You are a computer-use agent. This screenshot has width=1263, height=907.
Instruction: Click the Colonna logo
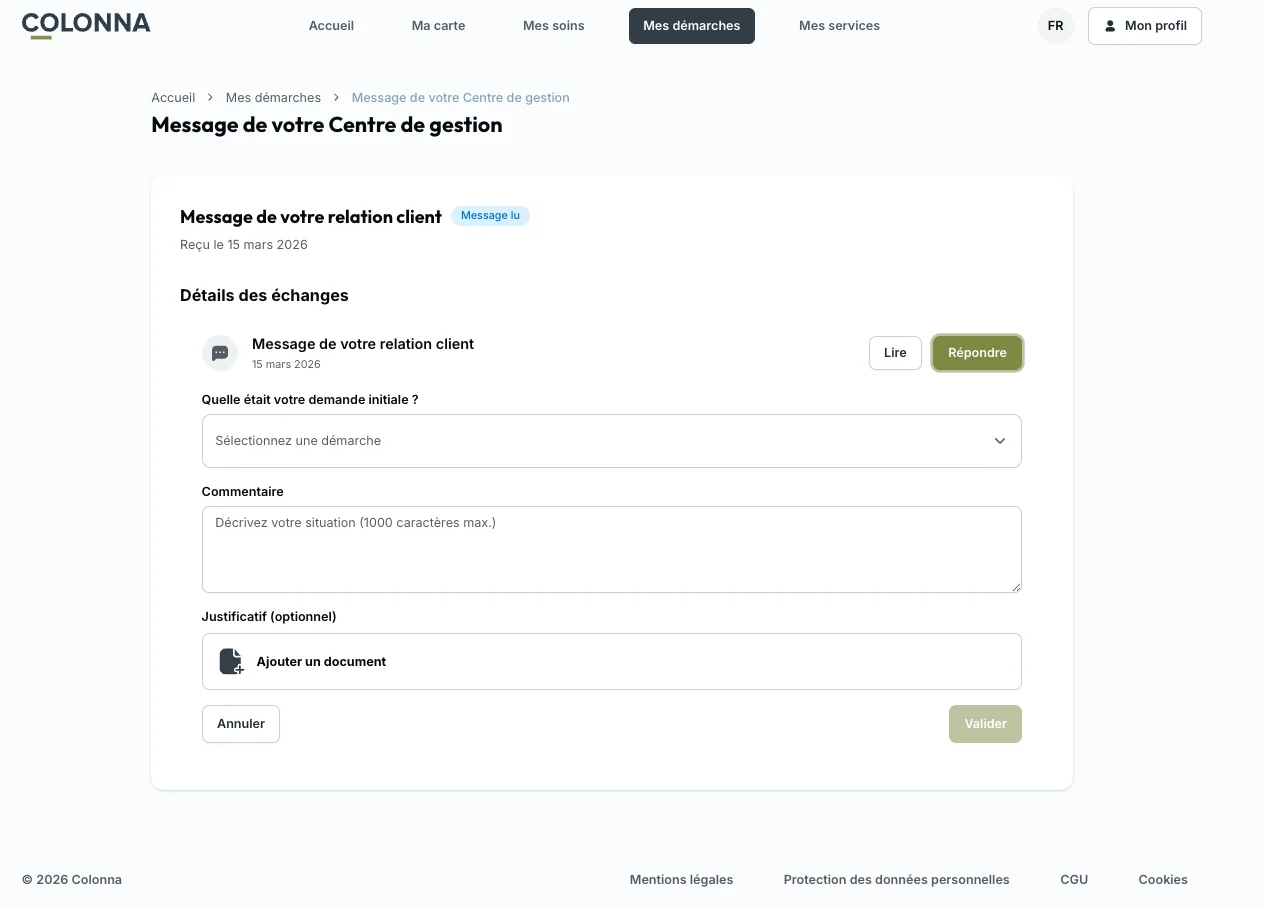(x=86, y=25)
